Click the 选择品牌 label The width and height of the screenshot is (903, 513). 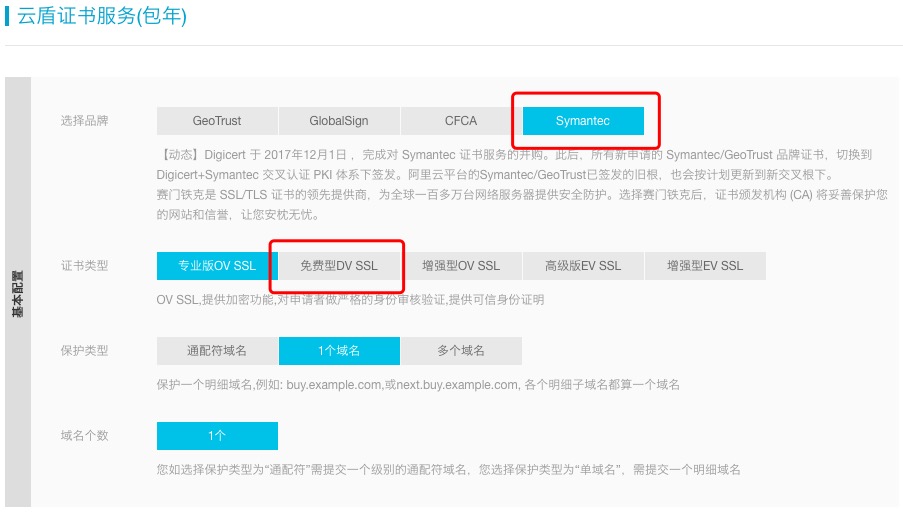pyautogui.click(x=85, y=121)
